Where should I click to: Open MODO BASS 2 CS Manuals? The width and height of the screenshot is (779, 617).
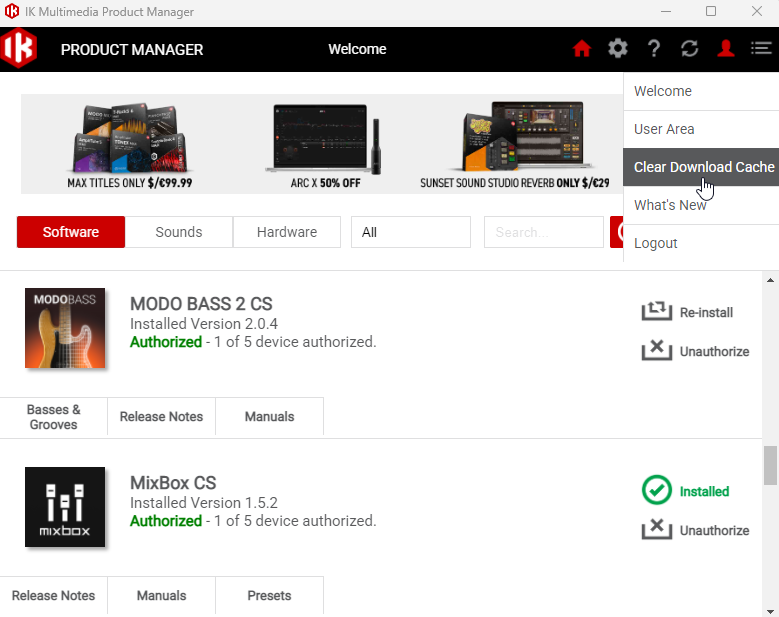[269, 417]
